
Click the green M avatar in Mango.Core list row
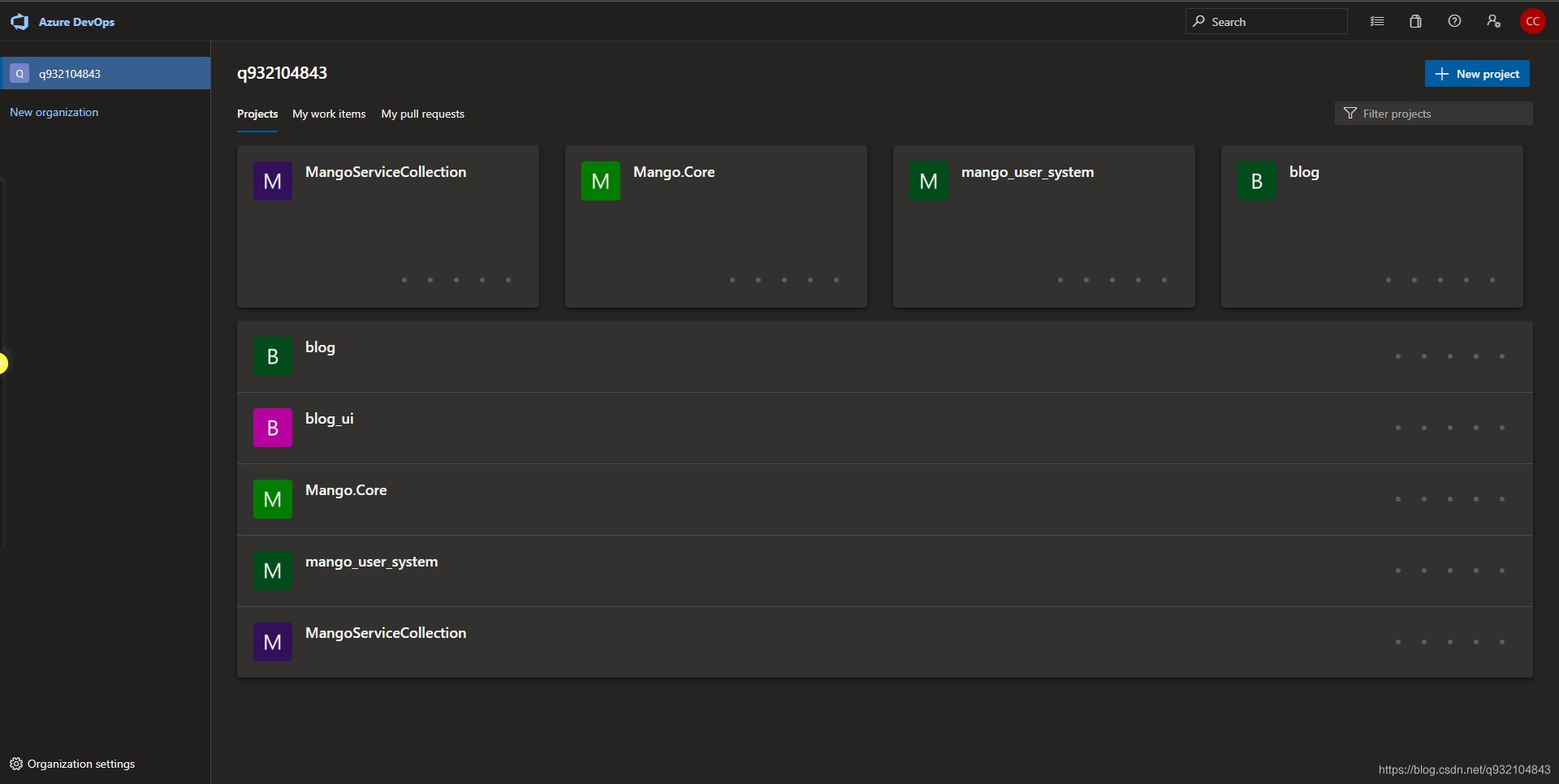point(273,499)
